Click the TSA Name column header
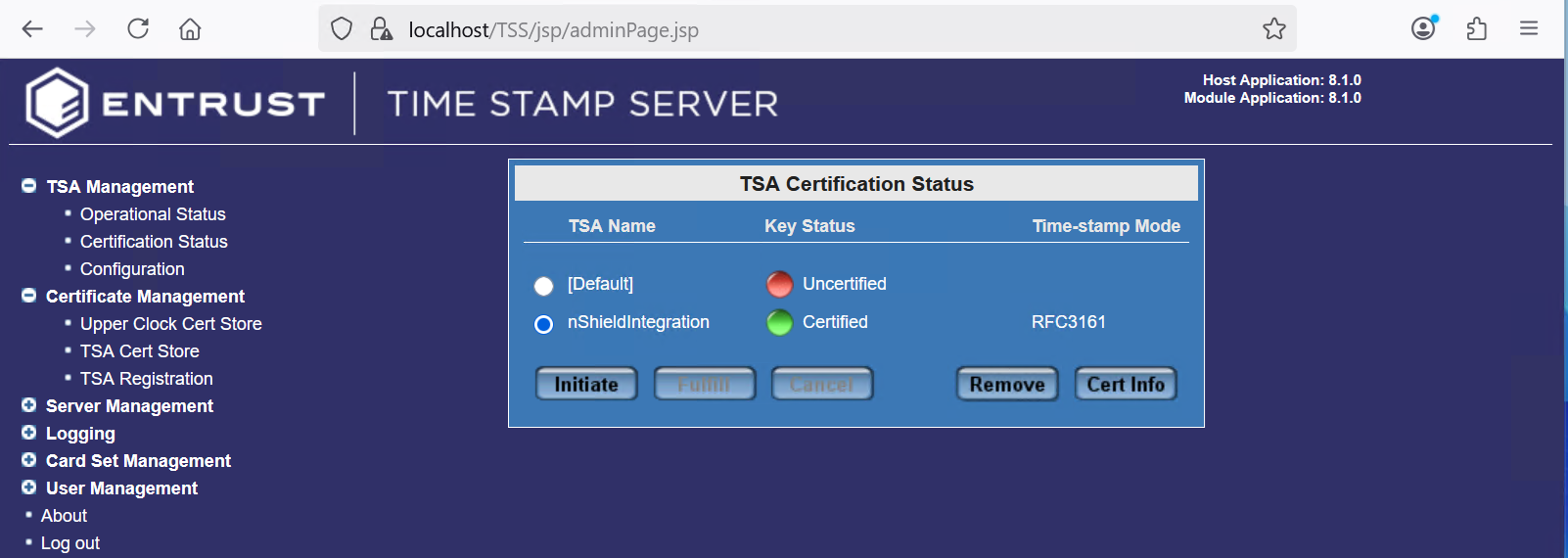This screenshot has height=558, width=1568. tap(612, 226)
